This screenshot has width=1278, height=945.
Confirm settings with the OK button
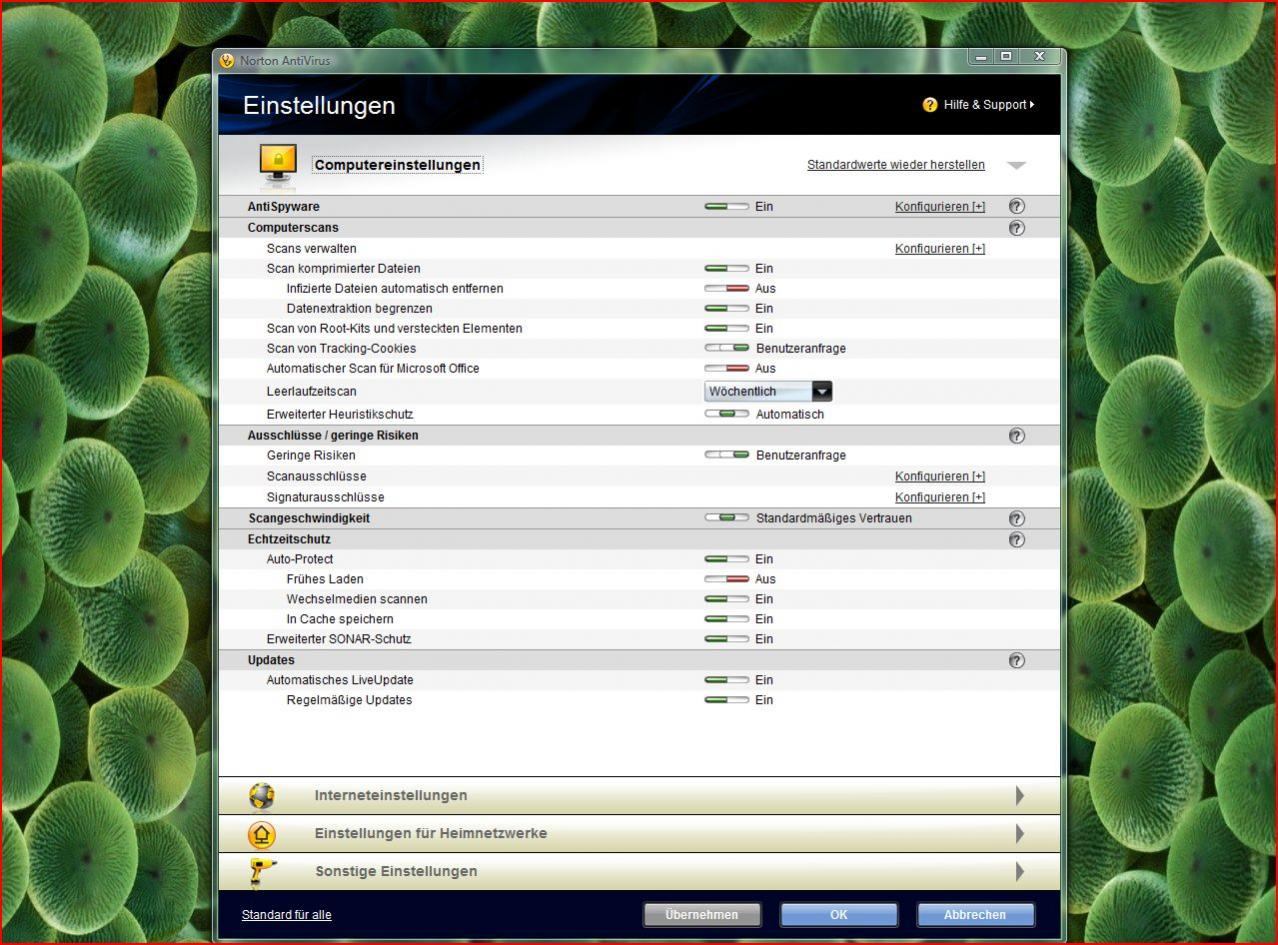(x=839, y=915)
